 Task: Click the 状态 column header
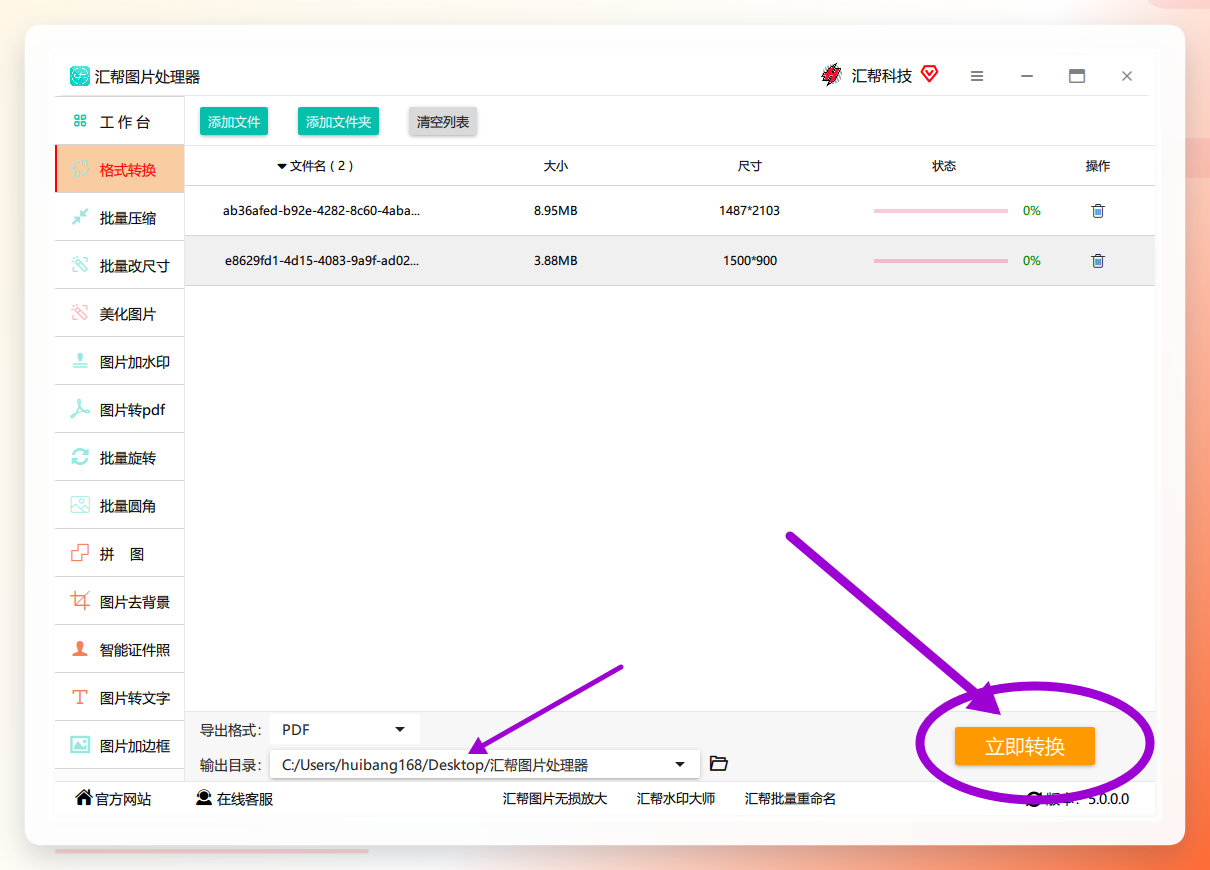pyautogui.click(x=944, y=167)
